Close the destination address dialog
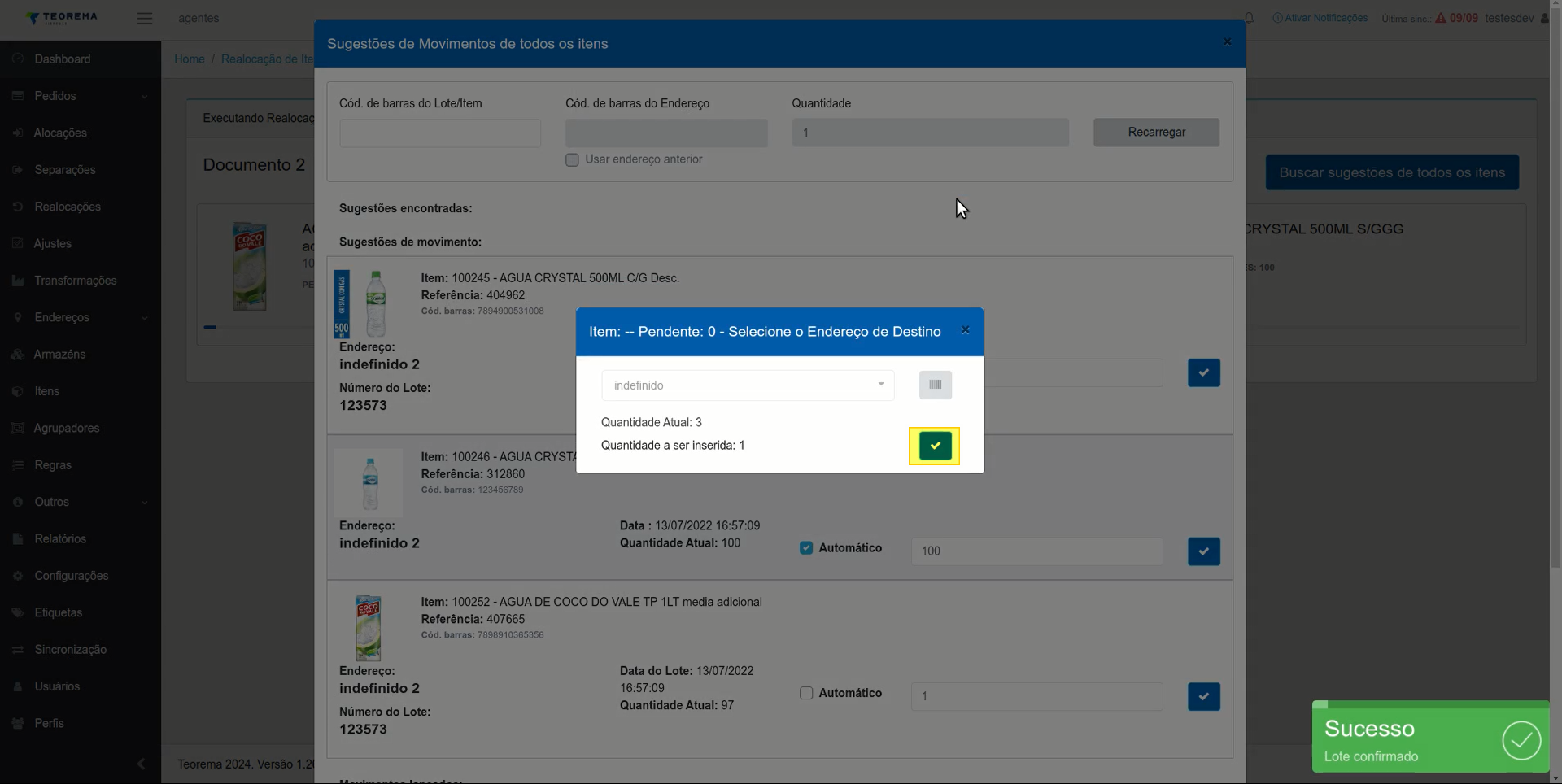The height and width of the screenshot is (784, 1562). (x=965, y=330)
